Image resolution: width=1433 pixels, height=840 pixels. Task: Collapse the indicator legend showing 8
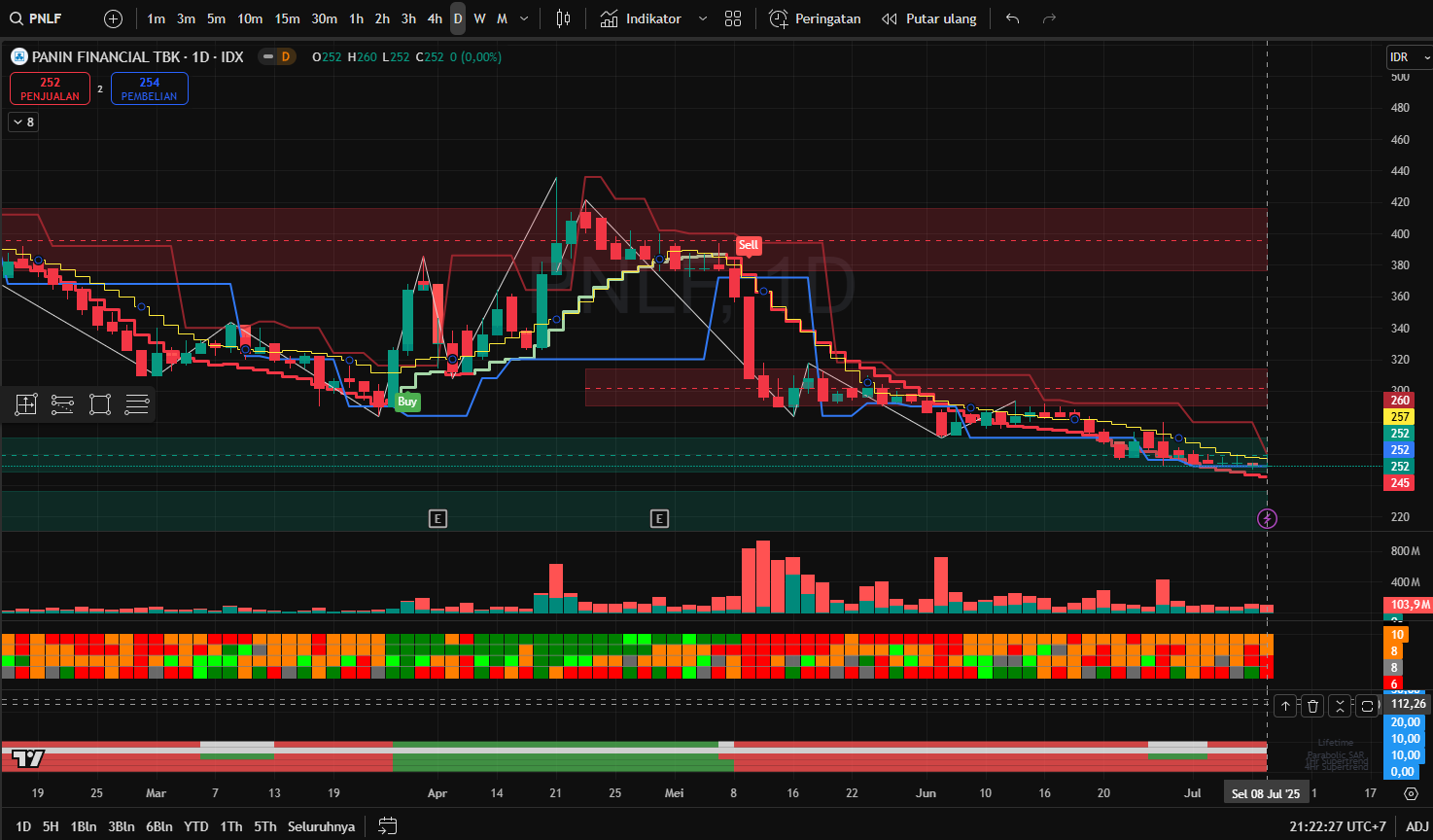click(x=23, y=122)
